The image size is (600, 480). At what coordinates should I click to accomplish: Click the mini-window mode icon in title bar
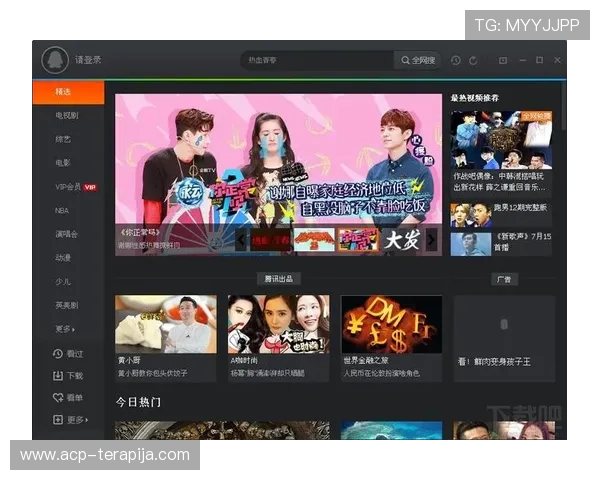point(503,60)
